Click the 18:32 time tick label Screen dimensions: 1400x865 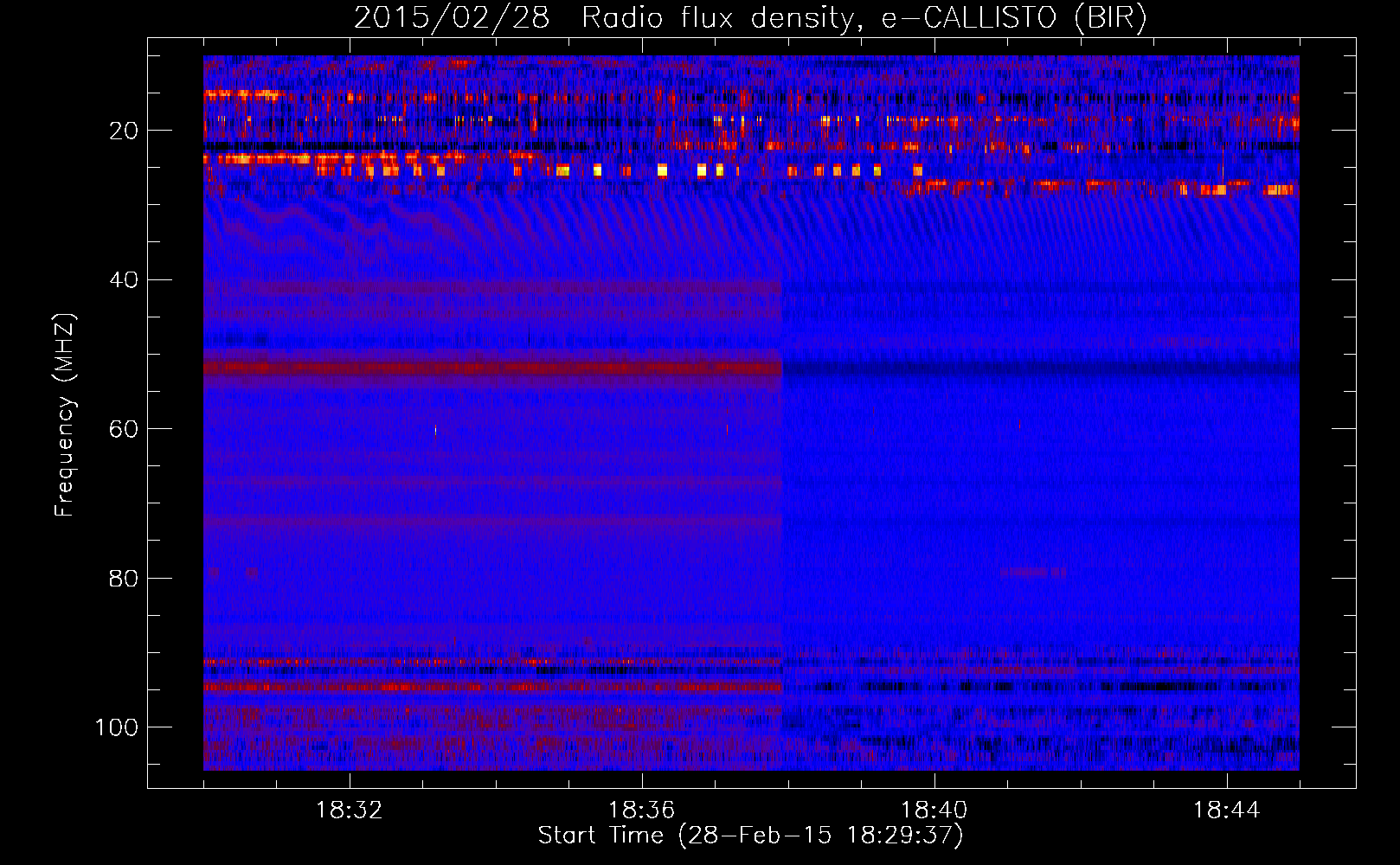(350, 811)
